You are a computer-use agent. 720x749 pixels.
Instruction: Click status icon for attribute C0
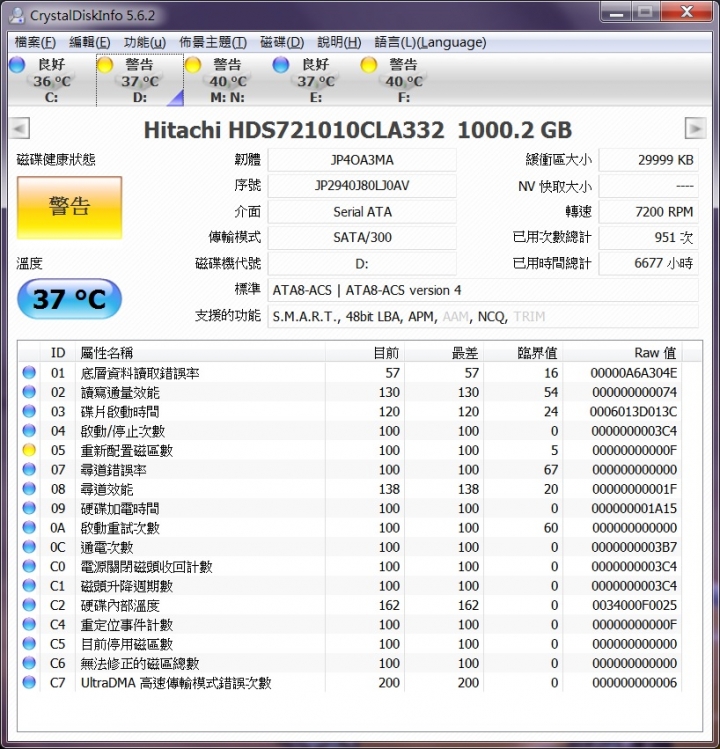coord(29,566)
